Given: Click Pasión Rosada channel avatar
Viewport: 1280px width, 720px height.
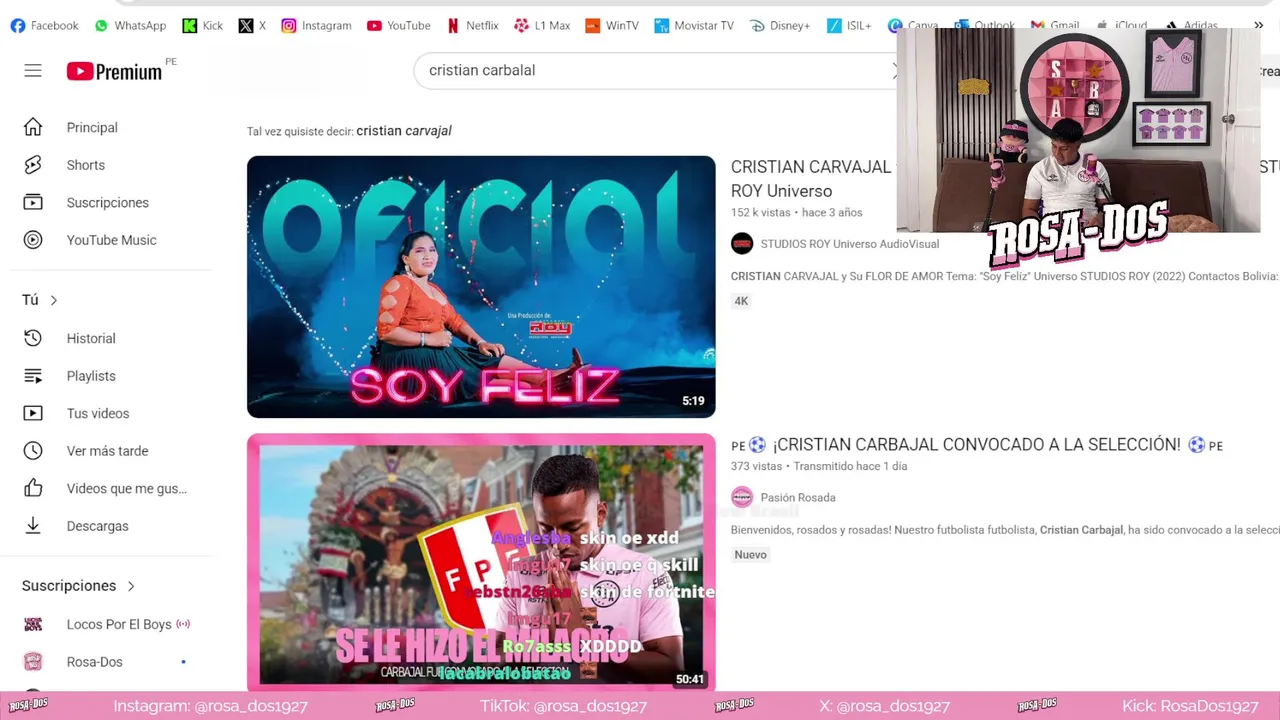Looking at the screenshot, I should tap(742, 497).
